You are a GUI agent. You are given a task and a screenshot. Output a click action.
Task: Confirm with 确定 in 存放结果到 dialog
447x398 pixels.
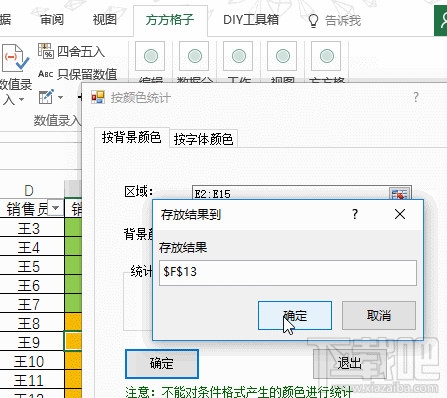(295, 315)
